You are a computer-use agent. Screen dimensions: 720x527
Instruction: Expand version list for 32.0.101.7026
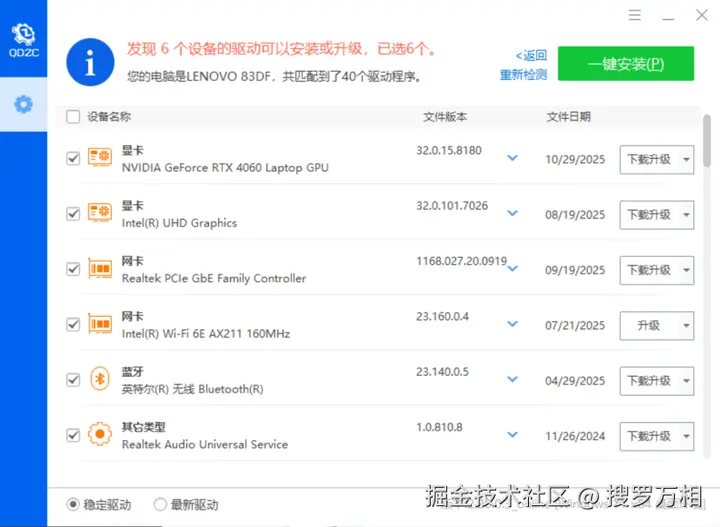[512, 213]
